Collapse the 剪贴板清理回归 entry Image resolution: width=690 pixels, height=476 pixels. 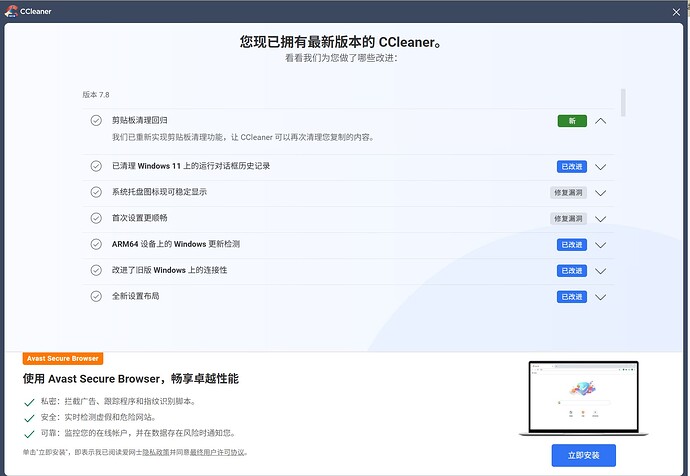(x=600, y=121)
